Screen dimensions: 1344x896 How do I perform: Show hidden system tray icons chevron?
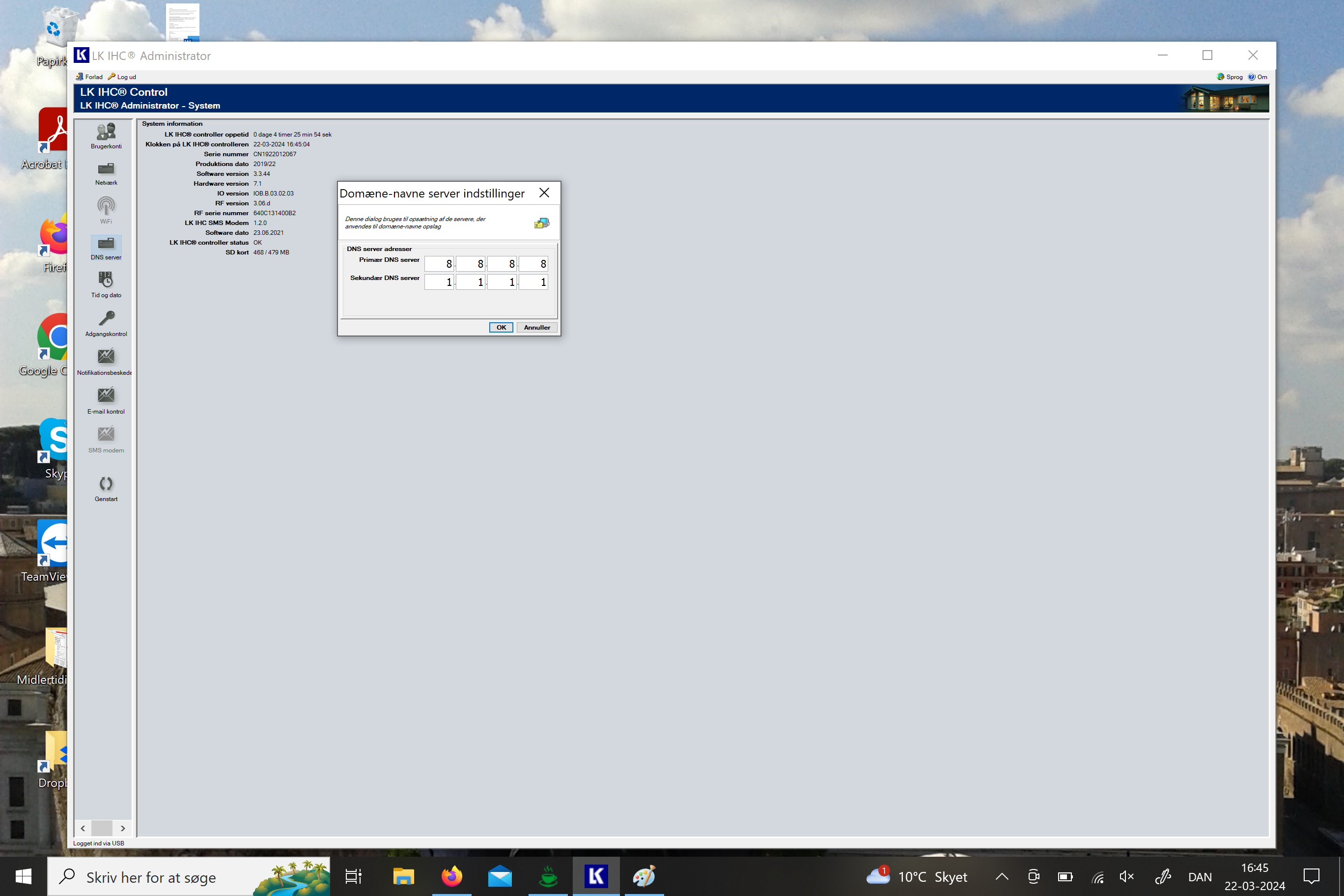coord(1002,876)
